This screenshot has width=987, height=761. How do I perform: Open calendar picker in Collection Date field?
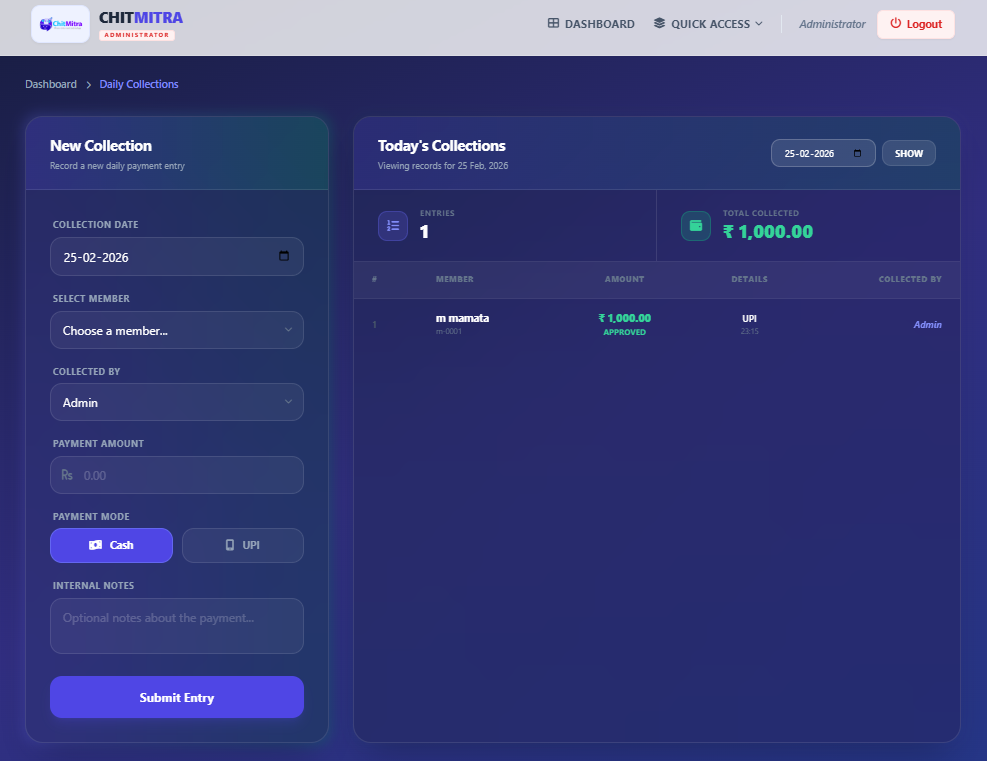point(284,256)
